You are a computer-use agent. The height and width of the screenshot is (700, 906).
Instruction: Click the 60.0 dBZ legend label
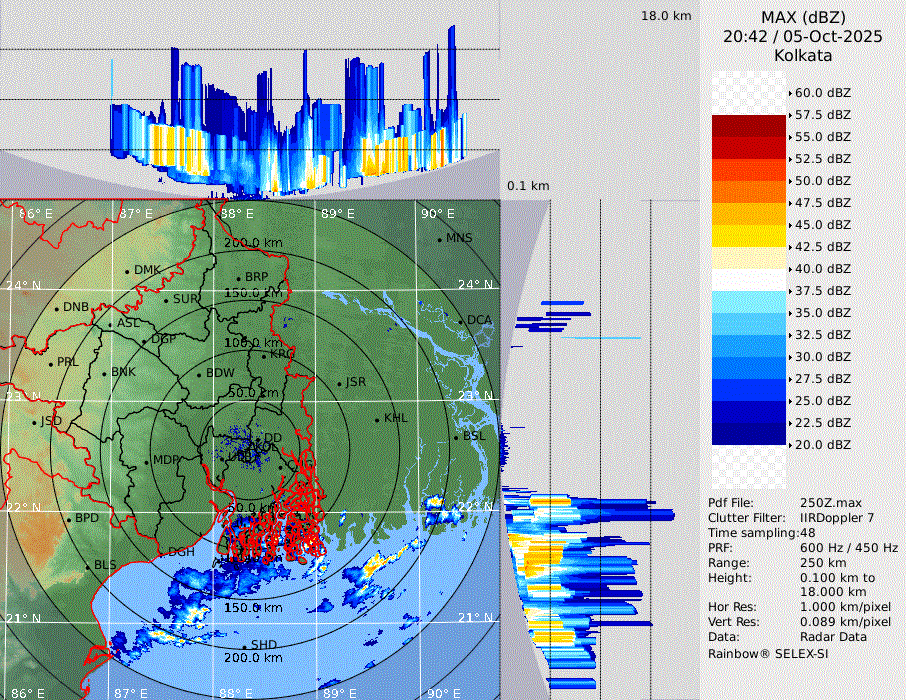coord(822,93)
